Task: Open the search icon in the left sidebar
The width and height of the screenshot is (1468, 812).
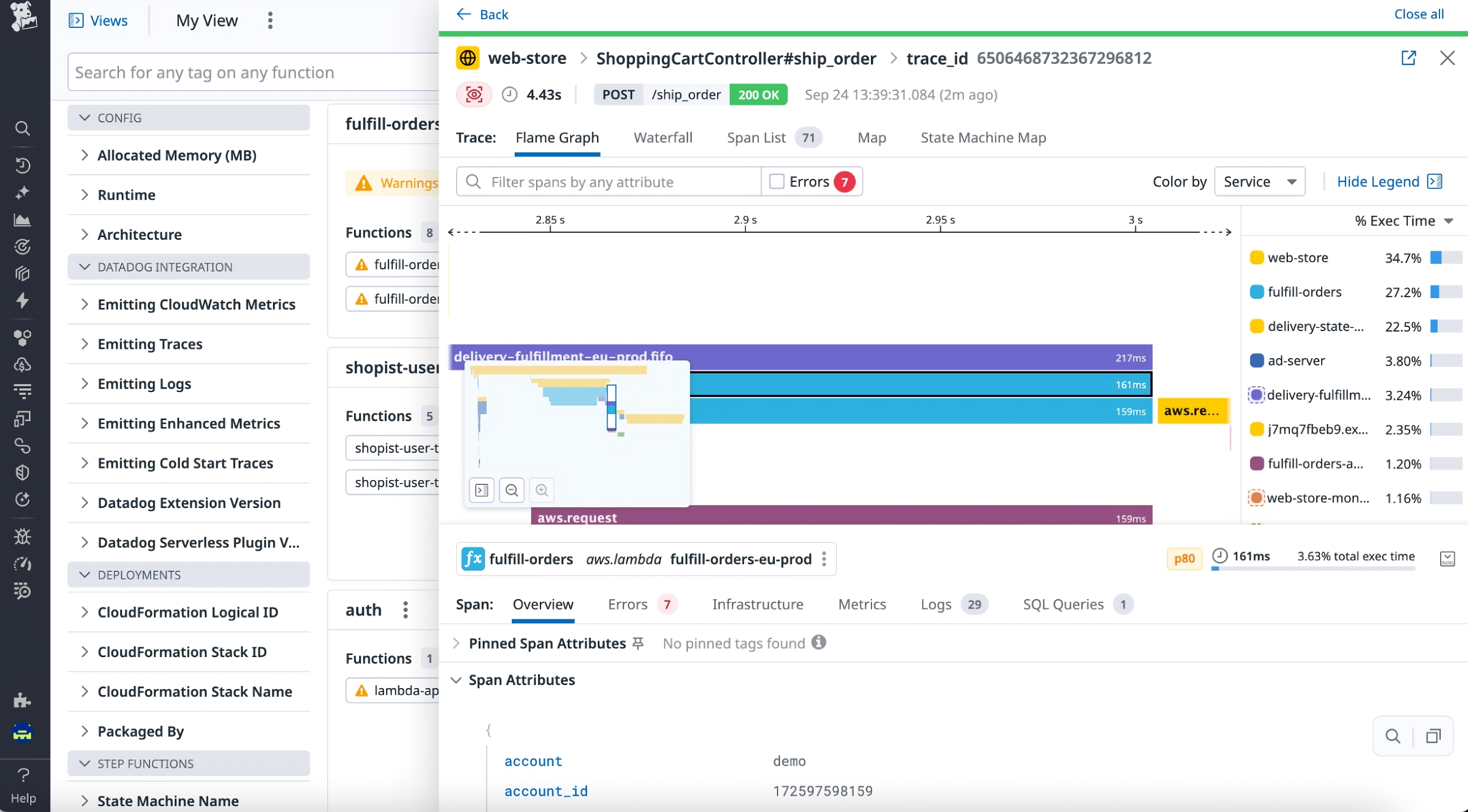Action: tap(23, 128)
